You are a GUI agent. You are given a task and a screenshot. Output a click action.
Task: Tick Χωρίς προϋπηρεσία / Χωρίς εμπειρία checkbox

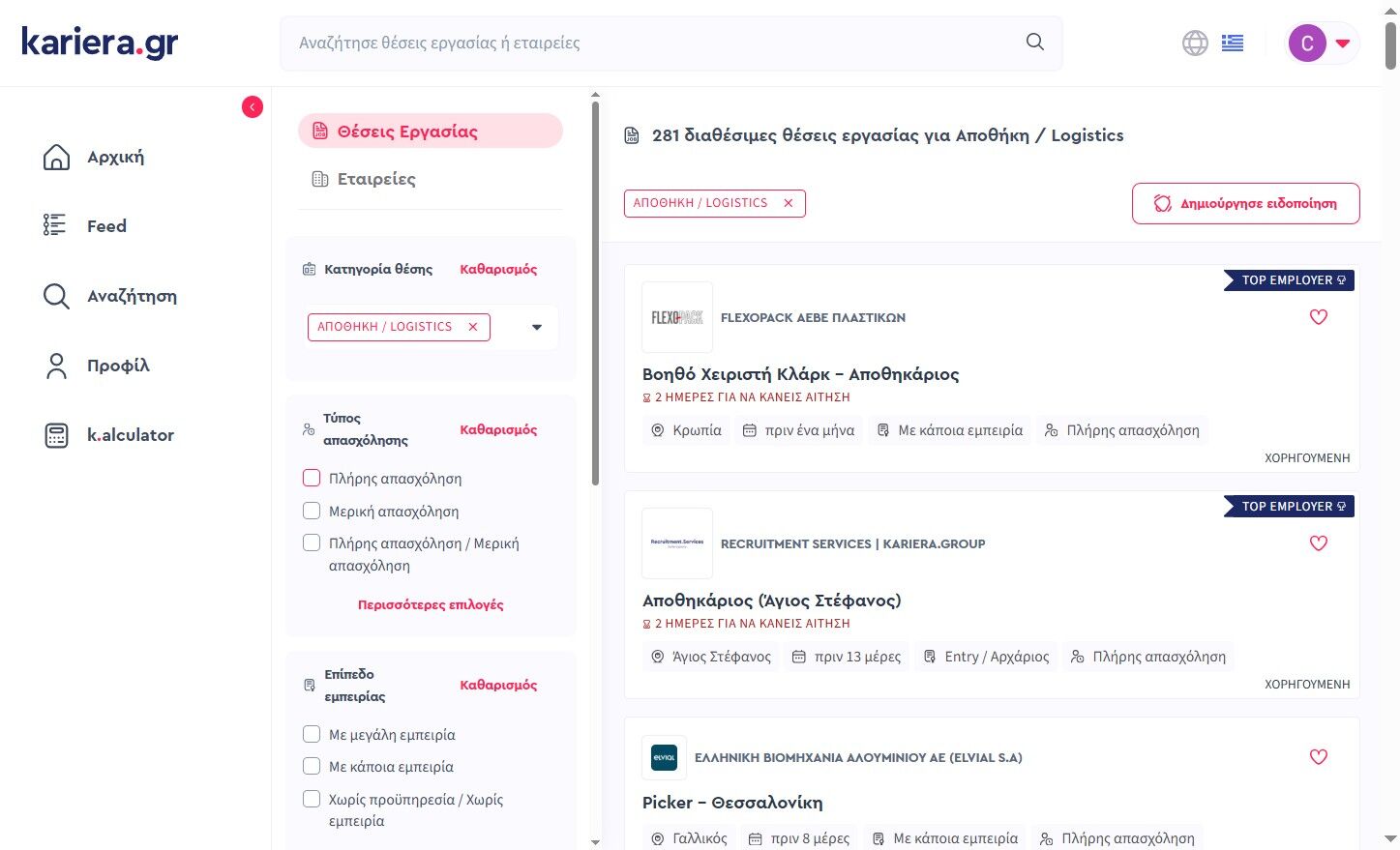[312, 799]
